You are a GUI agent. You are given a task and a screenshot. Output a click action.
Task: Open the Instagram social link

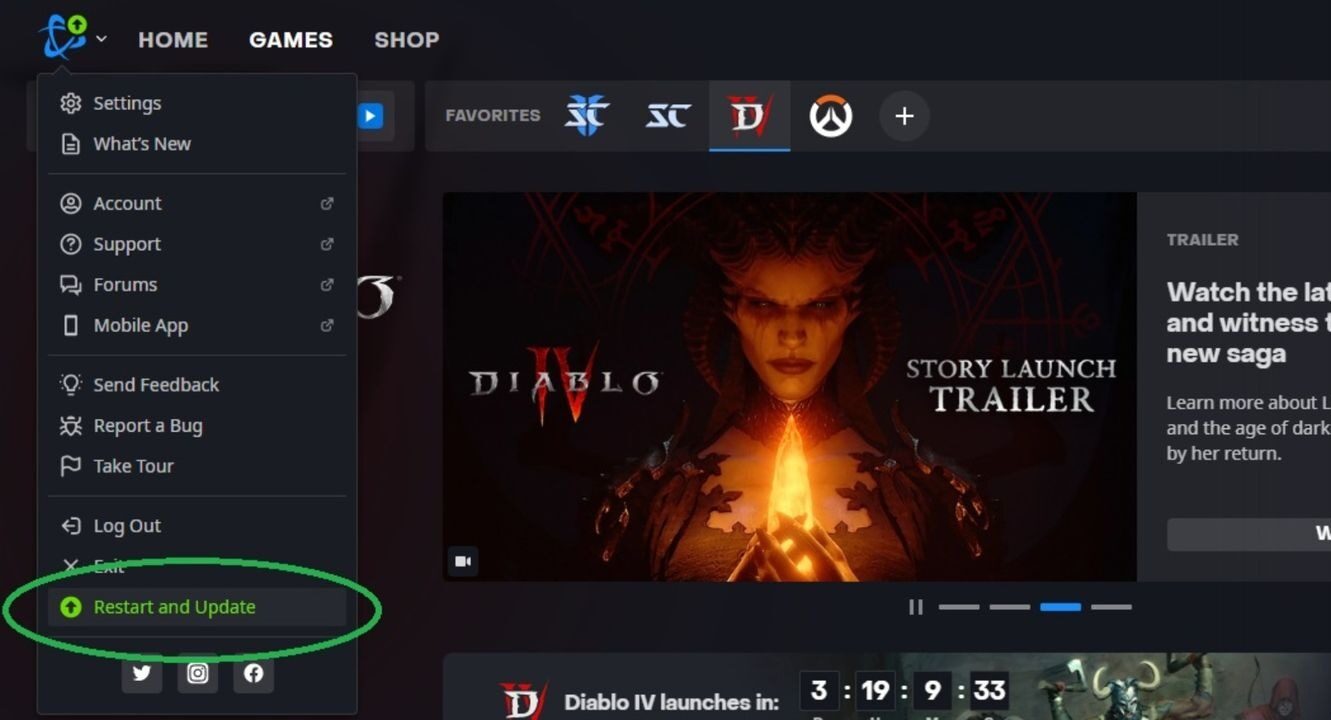[198, 673]
